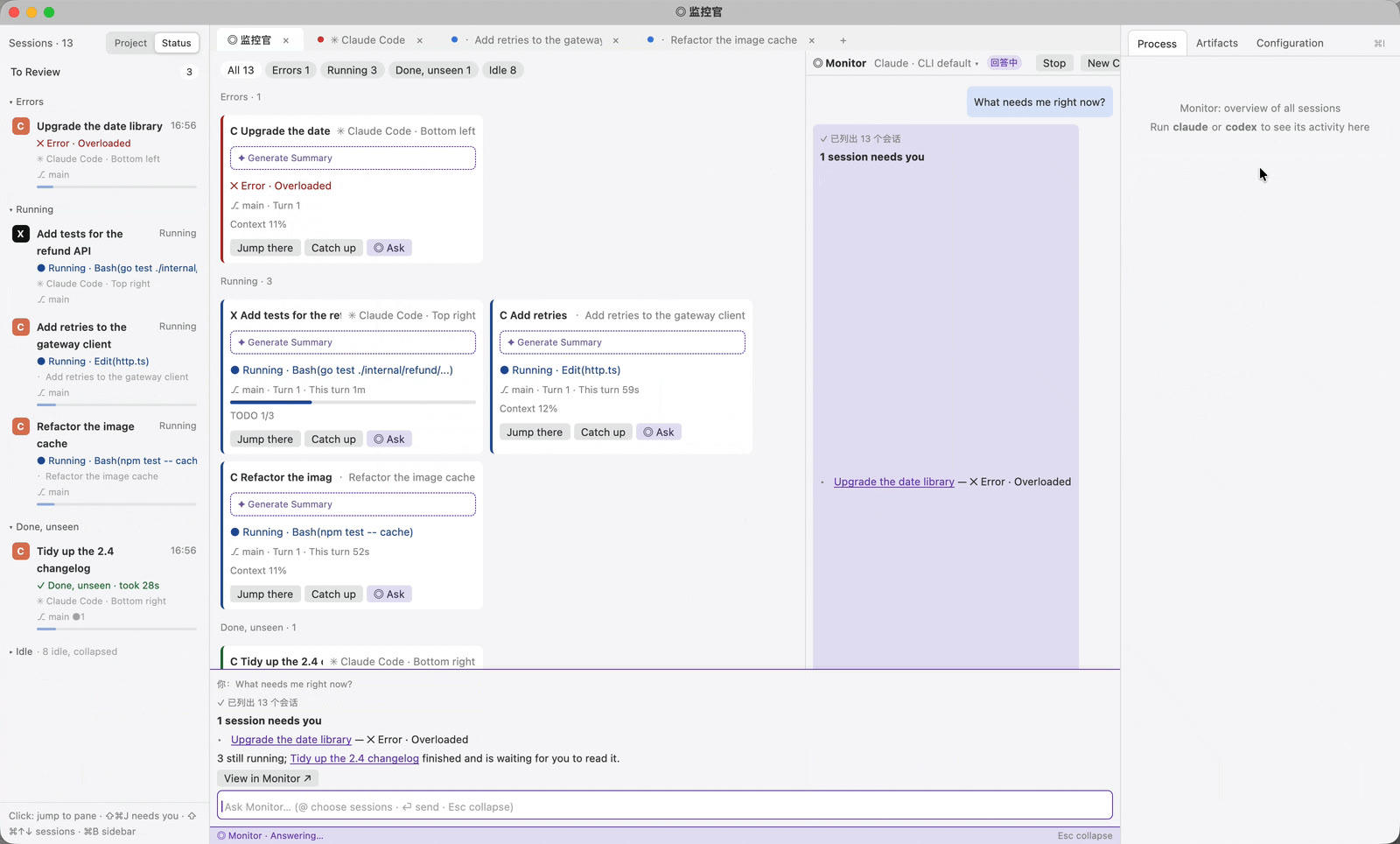
Task: Switch to the Configuration tab
Action: (x=1290, y=43)
